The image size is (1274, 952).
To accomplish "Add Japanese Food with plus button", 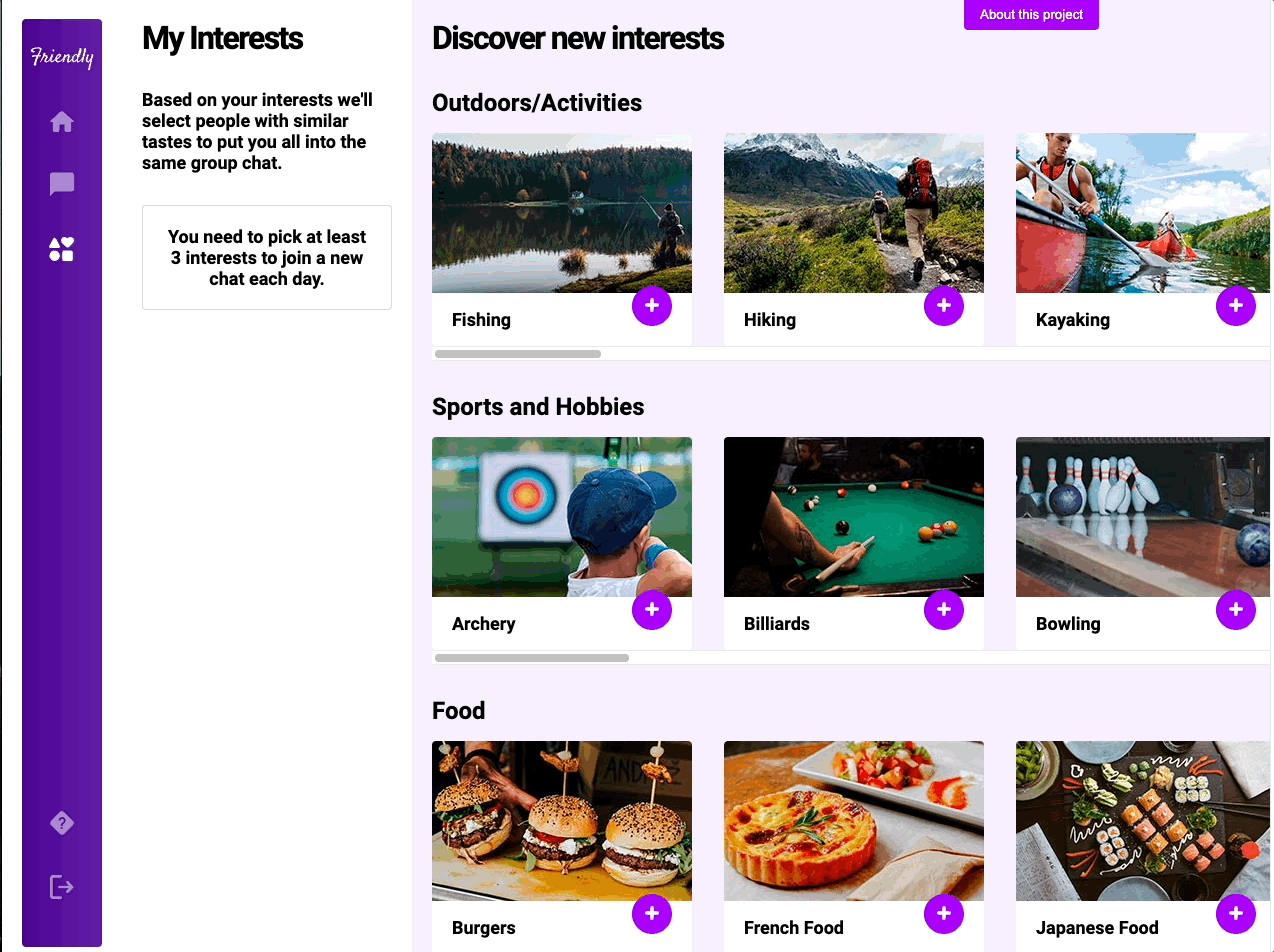I will (x=1236, y=914).
